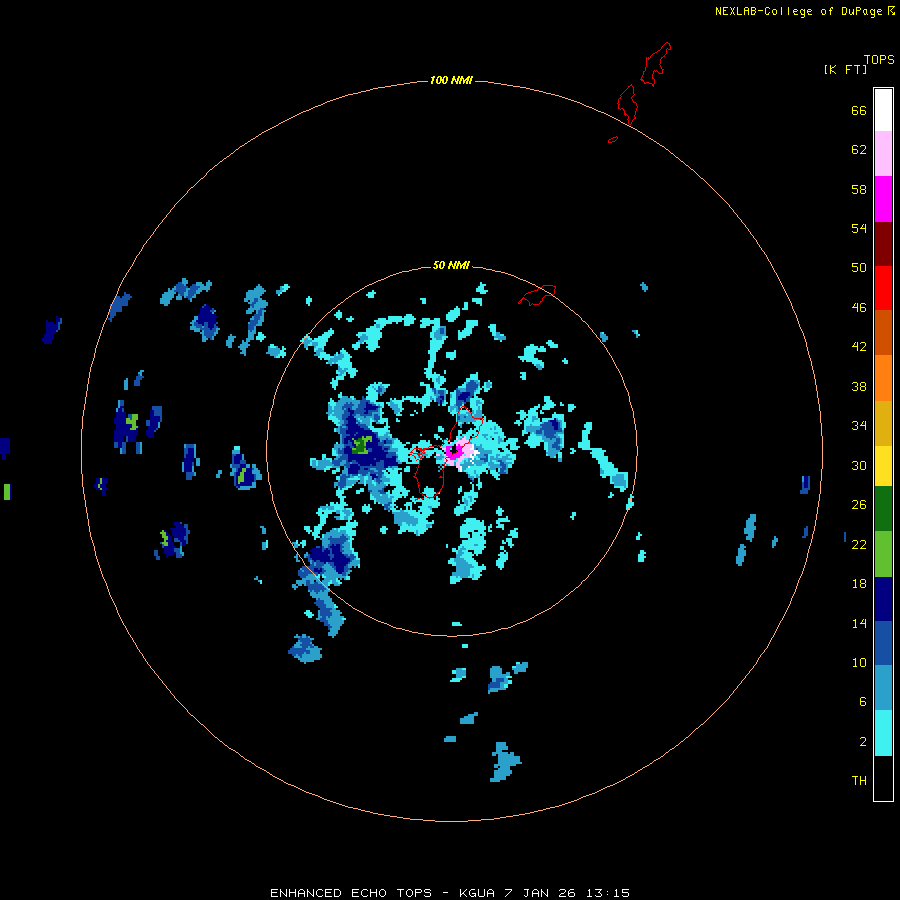Click the 18 value on the legend
The height and width of the screenshot is (900, 900).
pos(859,584)
